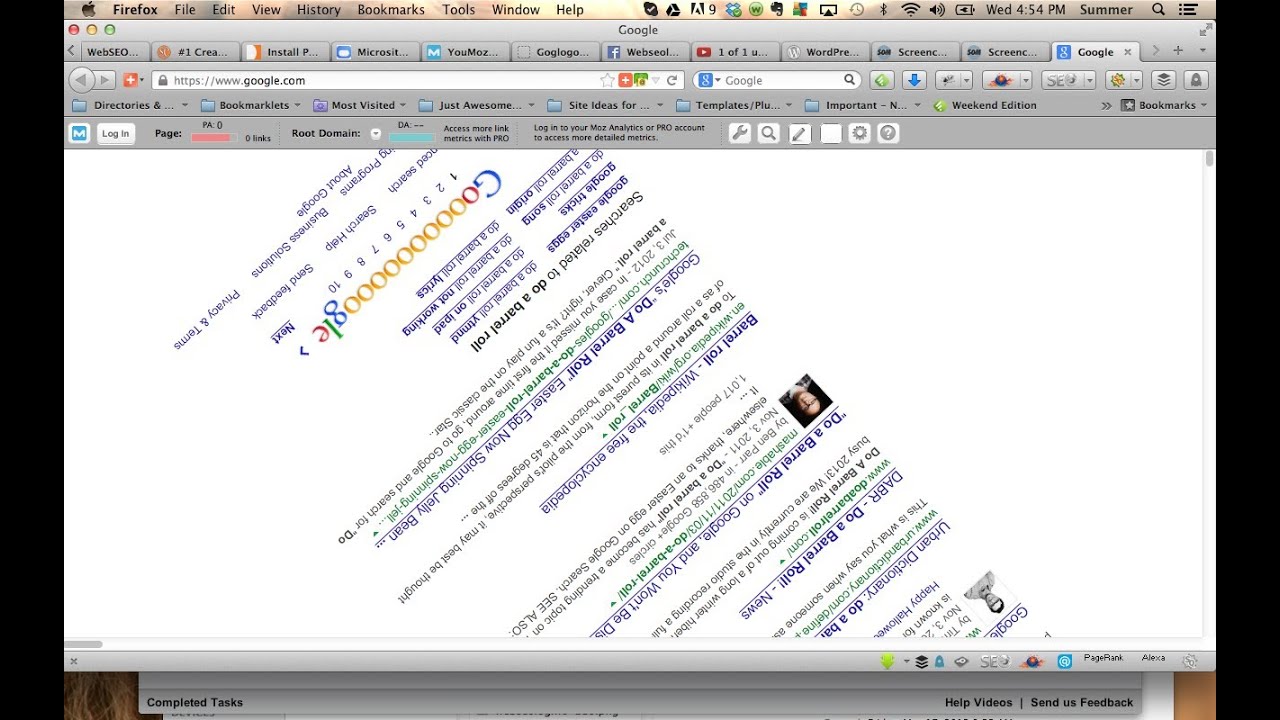Click status bar Buffer layers icon
The width and height of the screenshot is (1280, 720).
point(921,661)
